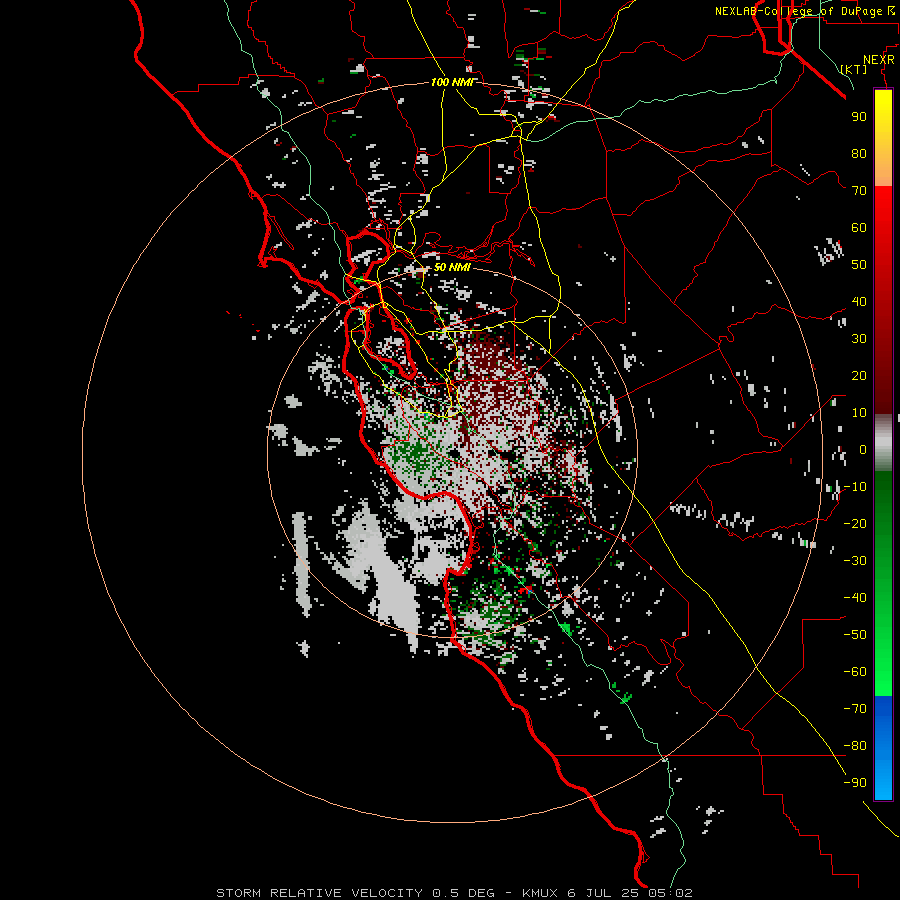
Task: Select the 70 value on the velocity scale
Action: pyautogui.click(x=859, y=191)
